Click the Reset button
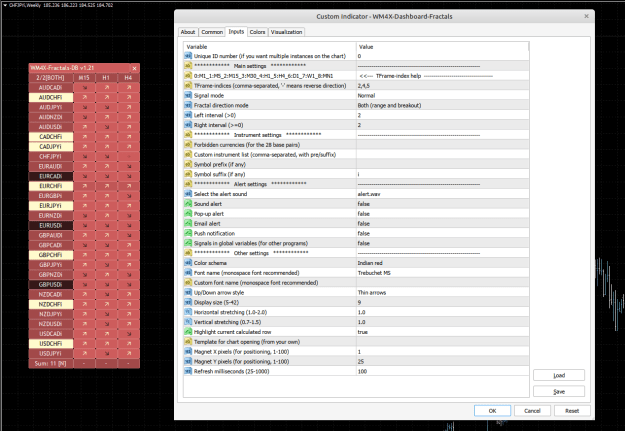The height and width of the screenshot is (431, 625). [x=572, y=411]
